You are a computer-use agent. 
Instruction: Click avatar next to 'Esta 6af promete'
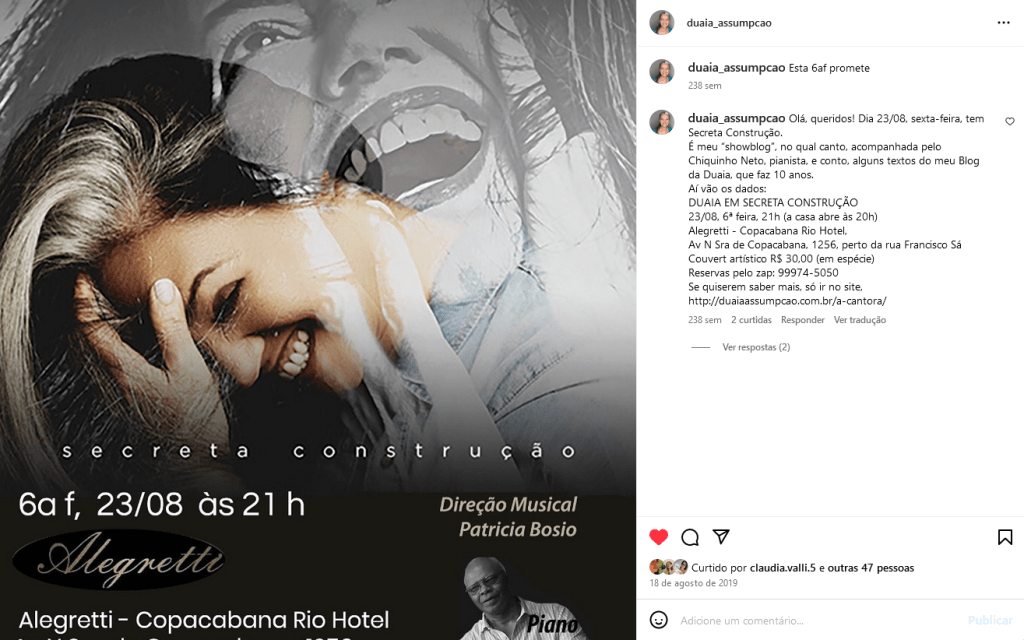click(662, 72)
